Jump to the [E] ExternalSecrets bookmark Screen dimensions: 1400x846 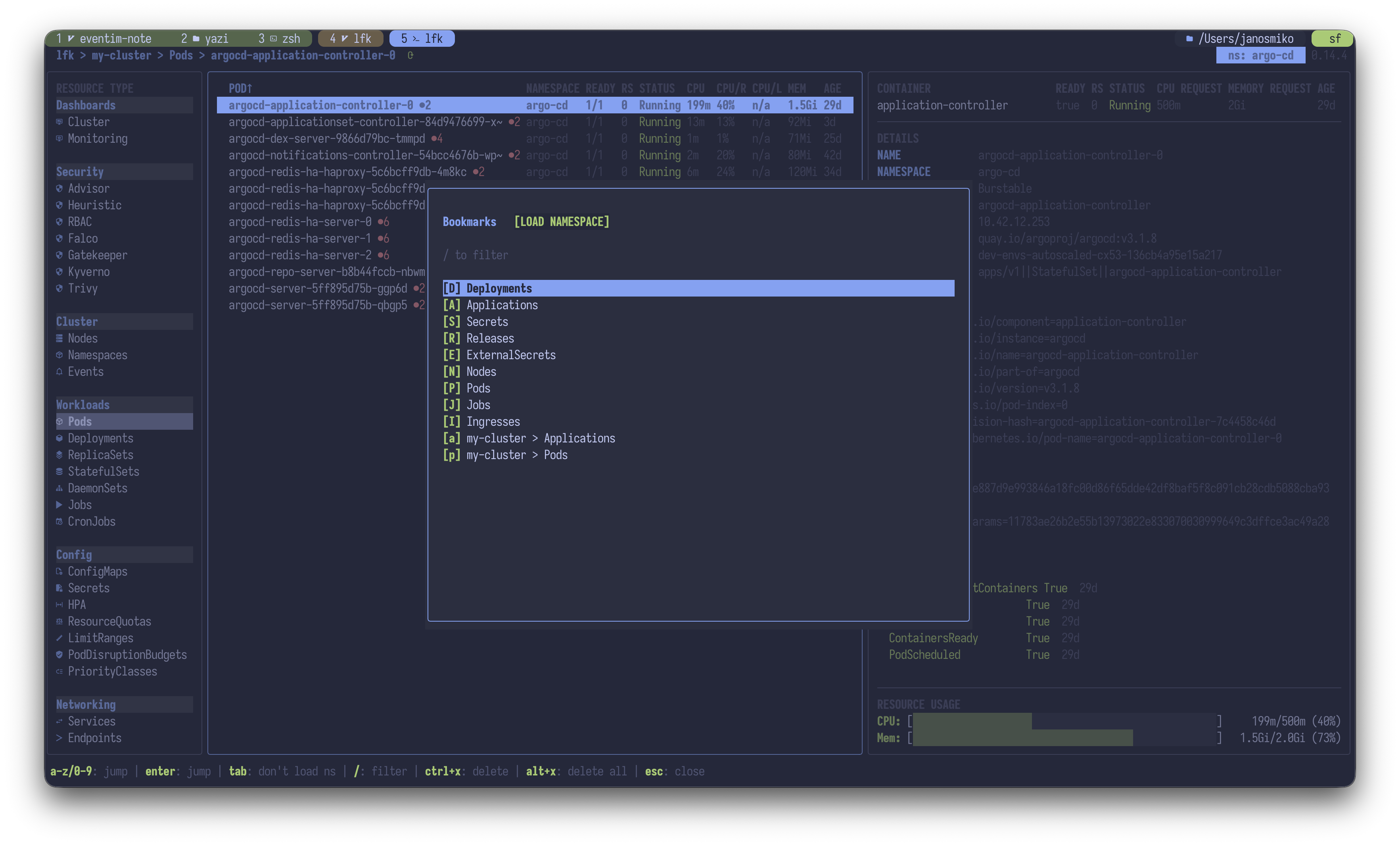coord(698,355)
